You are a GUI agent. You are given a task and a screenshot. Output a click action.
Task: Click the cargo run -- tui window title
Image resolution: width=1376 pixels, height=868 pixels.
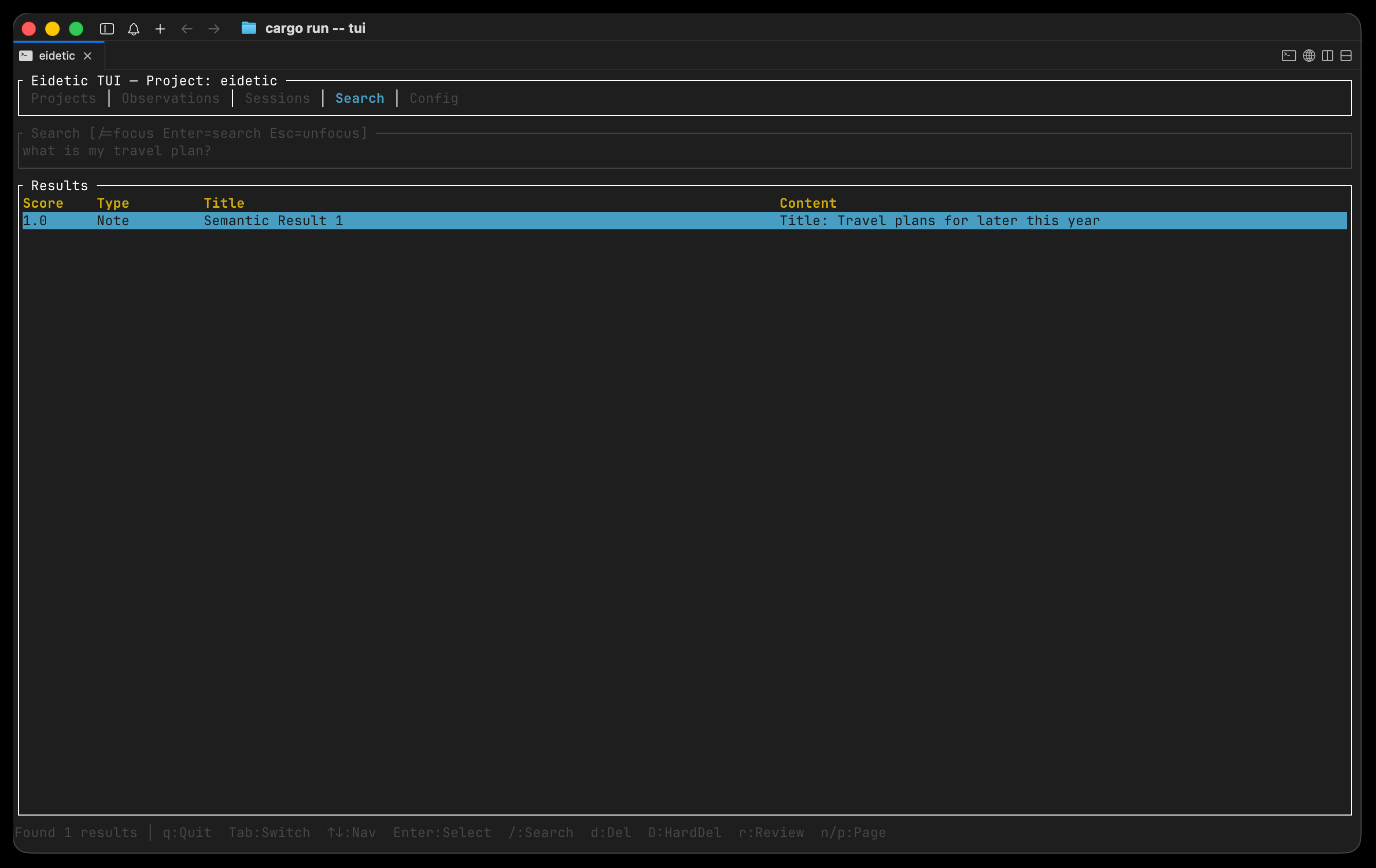tap(315, 28)
